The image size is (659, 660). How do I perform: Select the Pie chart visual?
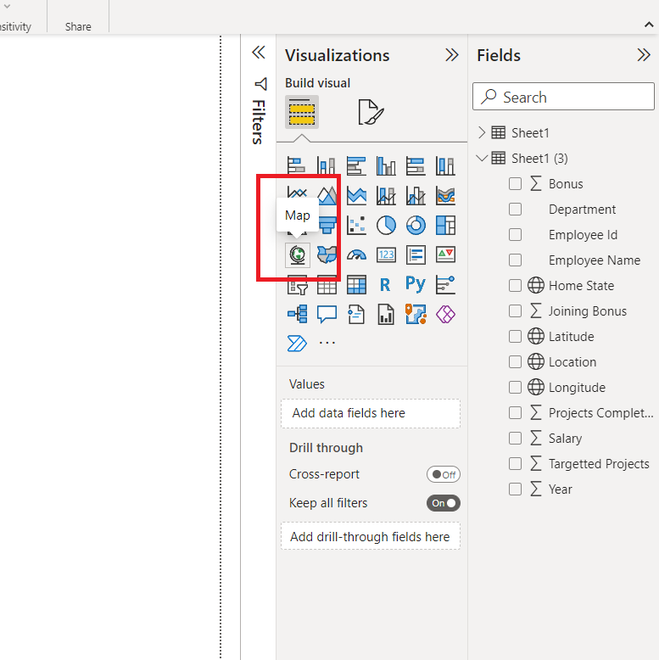click(x=386, y=225)
